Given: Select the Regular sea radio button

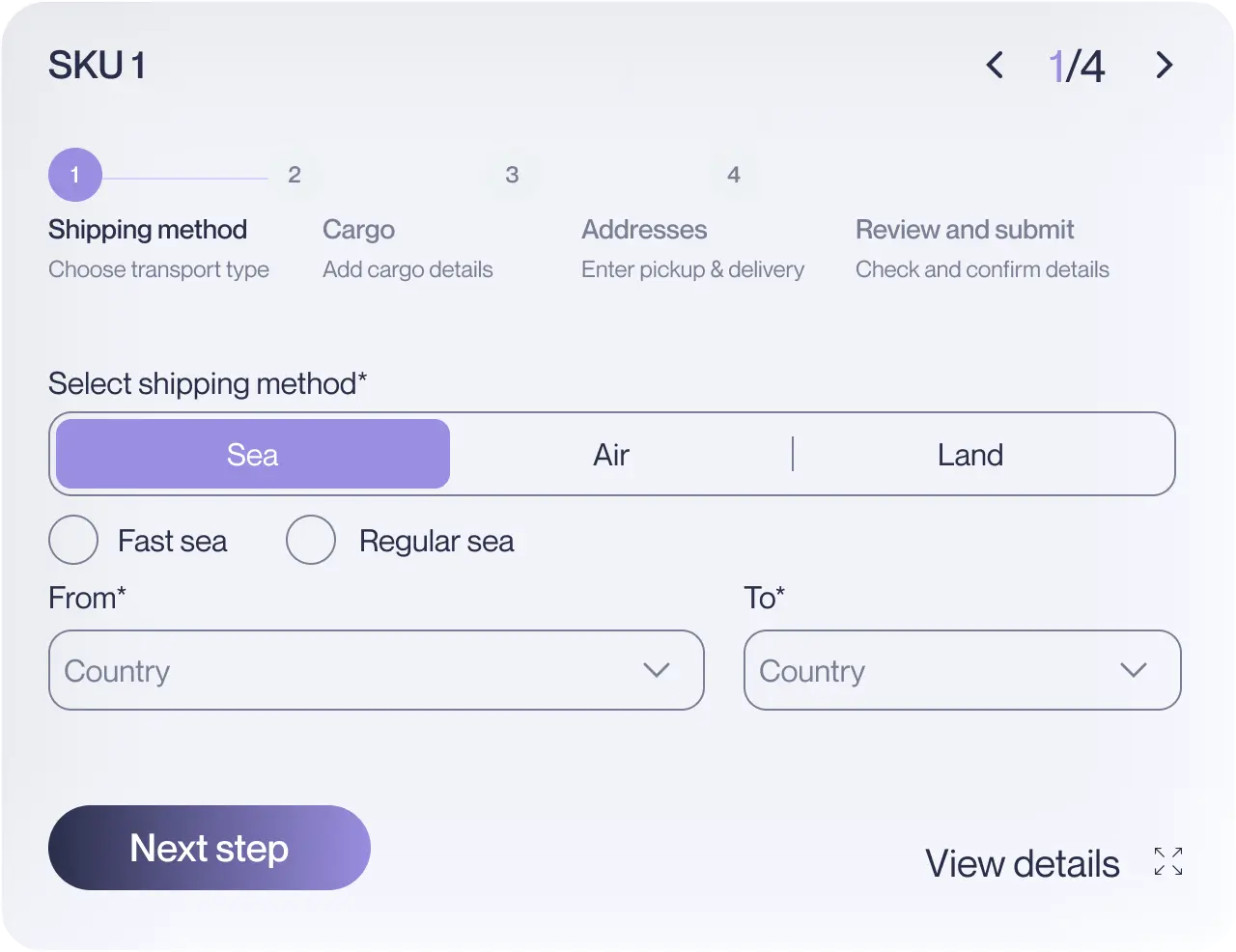Looking at the screenshot, I should tap(311, 540).
